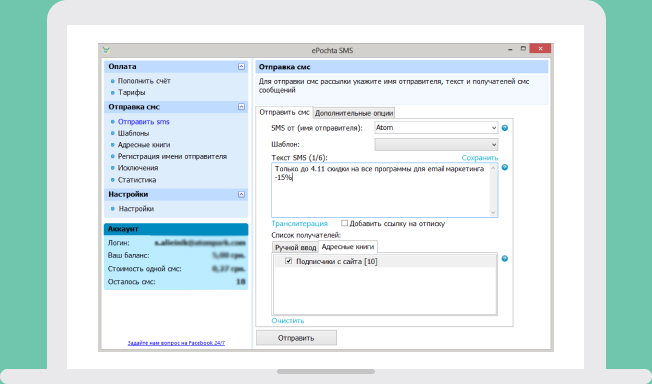The image size is (652, 384).
Task: Click help icon next to sender name field
Action: point(505,128)
